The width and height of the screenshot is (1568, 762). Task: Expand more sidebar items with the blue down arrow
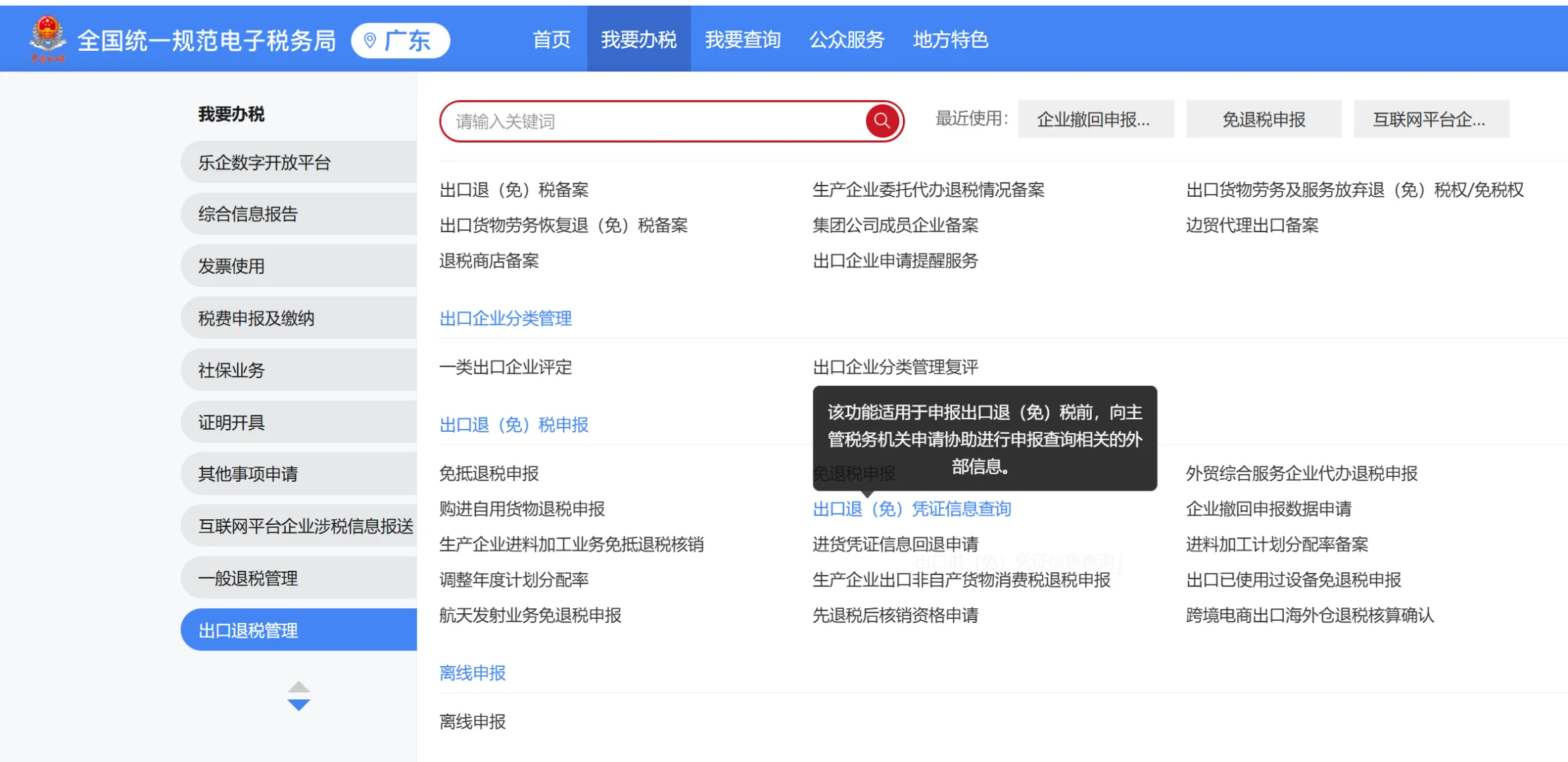coord(299,704)
